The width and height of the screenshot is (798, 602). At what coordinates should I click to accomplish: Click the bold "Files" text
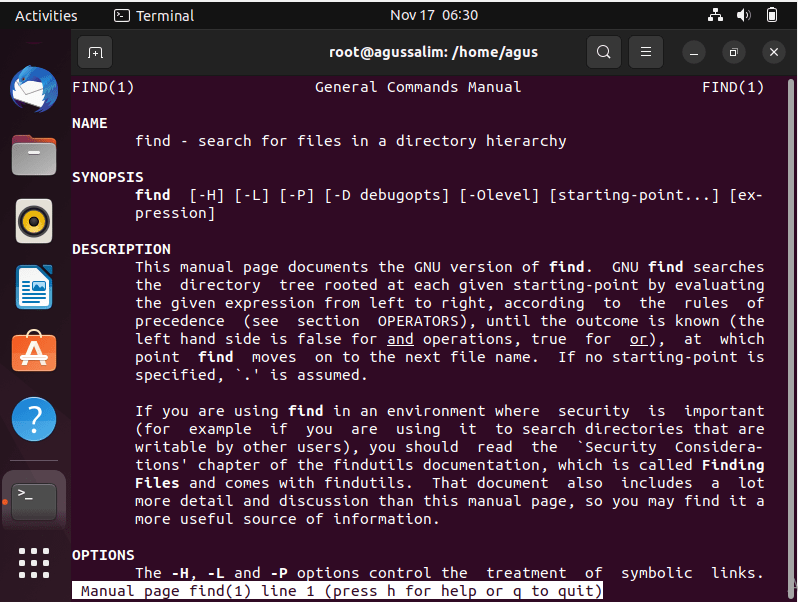click(157, 483)
